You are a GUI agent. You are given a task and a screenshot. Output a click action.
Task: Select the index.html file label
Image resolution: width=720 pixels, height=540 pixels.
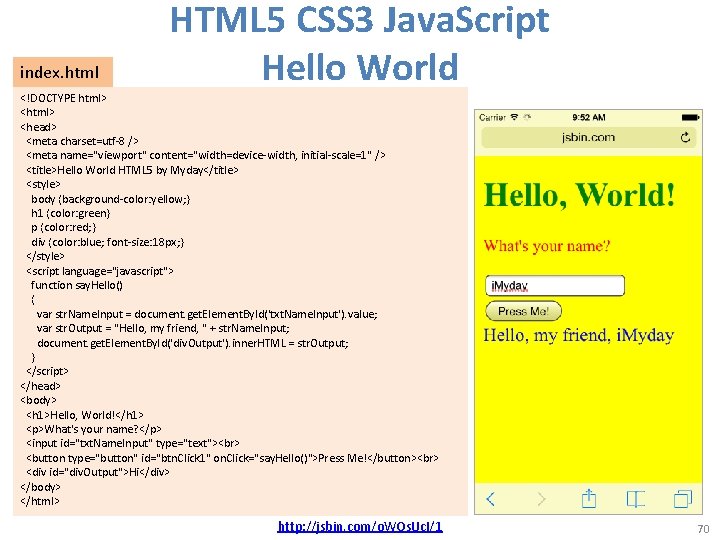[x=63, y=72]
